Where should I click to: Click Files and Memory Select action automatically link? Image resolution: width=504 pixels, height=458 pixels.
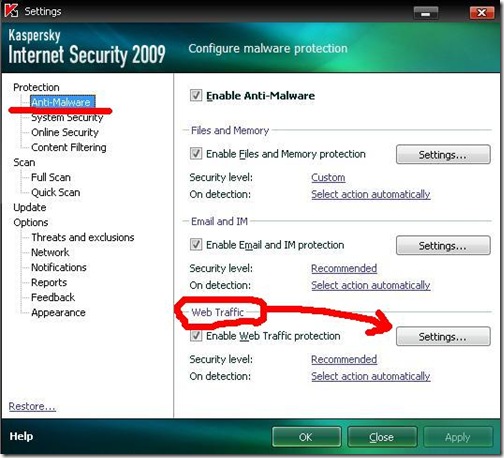371,194
